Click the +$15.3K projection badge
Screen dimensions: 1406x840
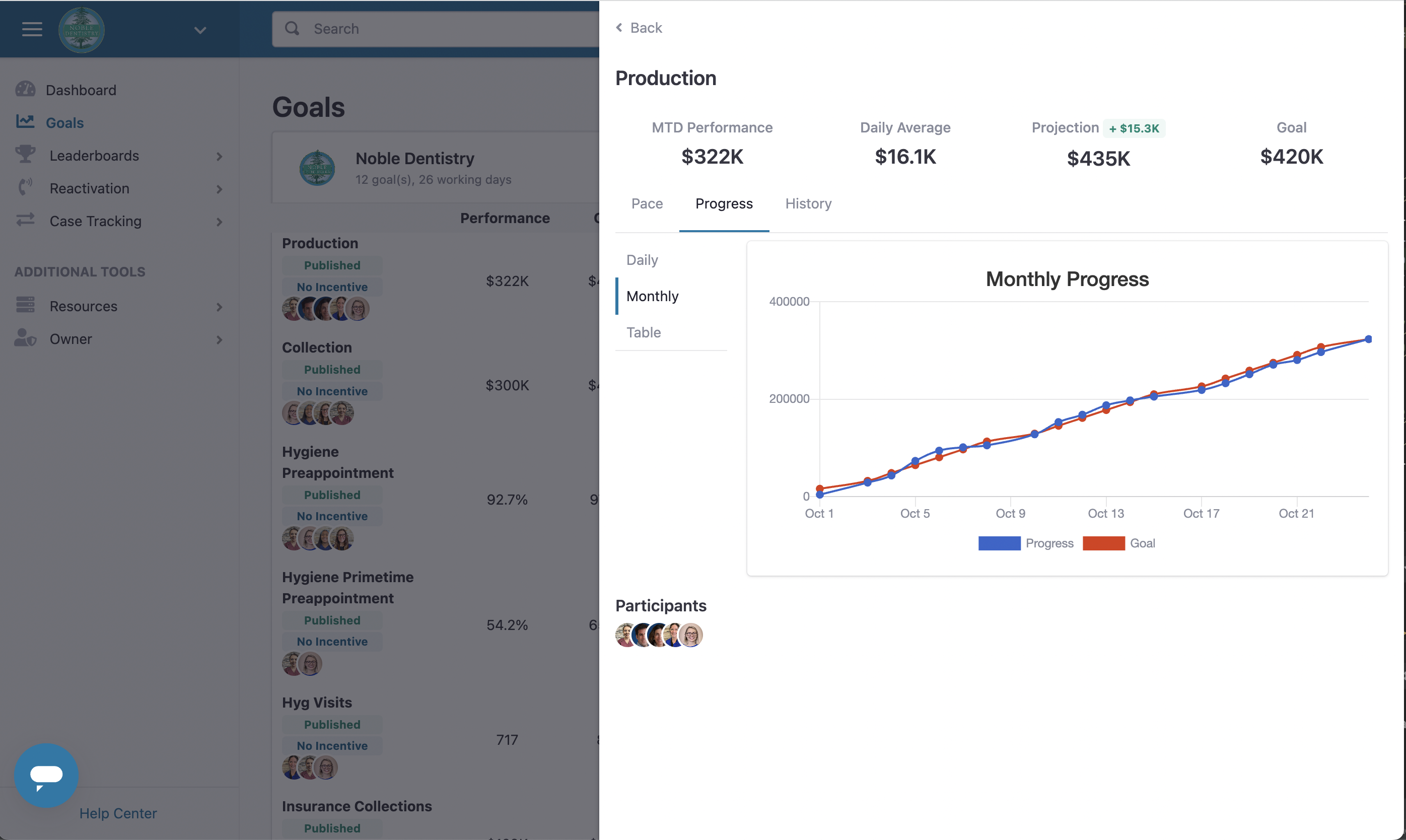pyautogui.click(x=1134, y=128)
